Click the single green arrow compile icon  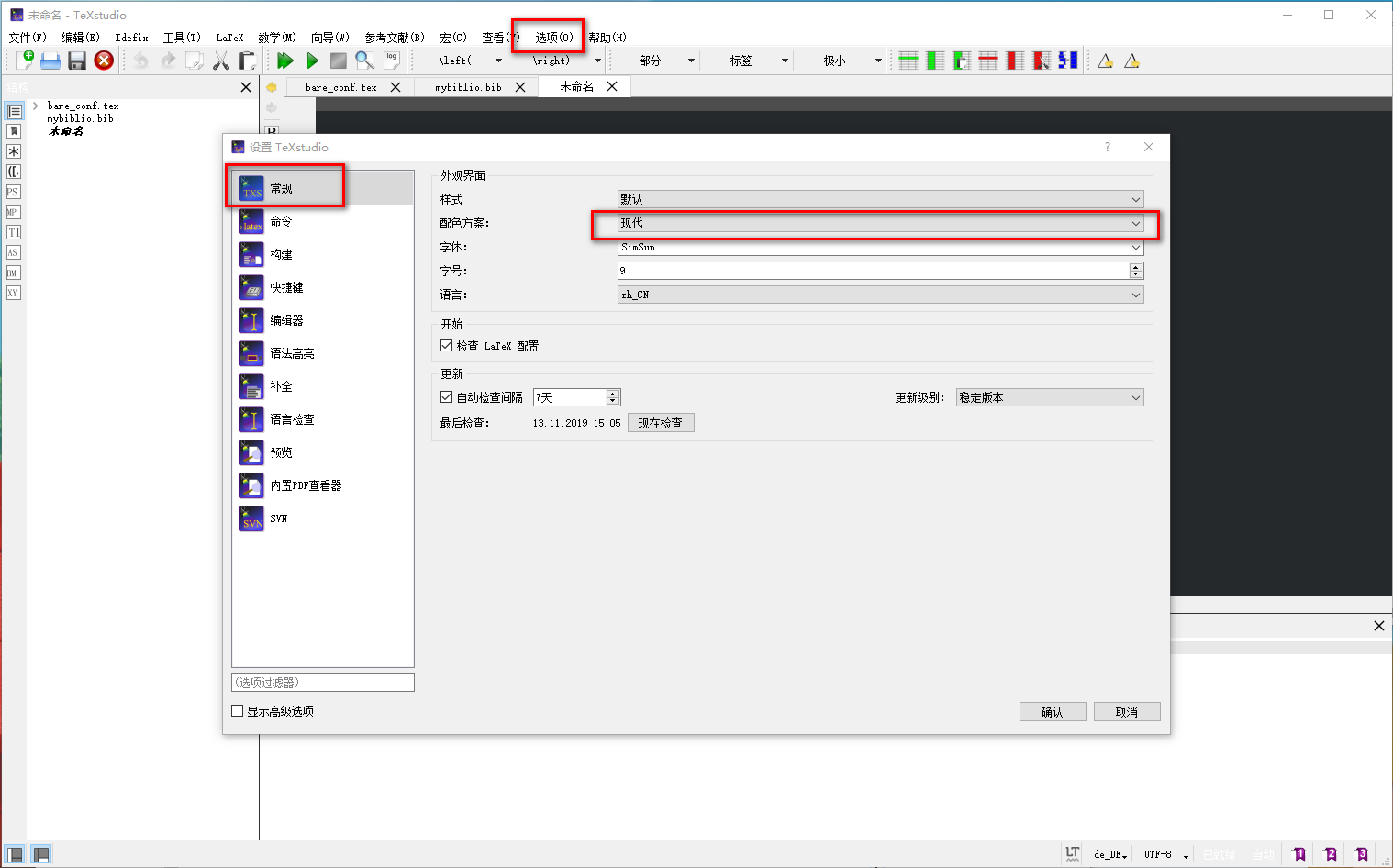coord(312,61)
